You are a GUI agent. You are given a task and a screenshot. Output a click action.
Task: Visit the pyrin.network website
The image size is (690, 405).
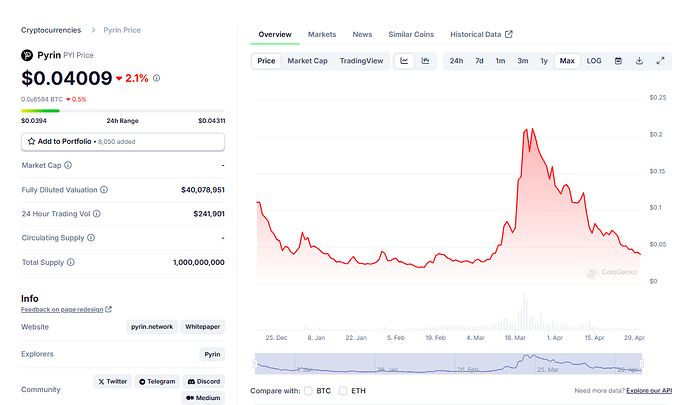click(152, 327)
